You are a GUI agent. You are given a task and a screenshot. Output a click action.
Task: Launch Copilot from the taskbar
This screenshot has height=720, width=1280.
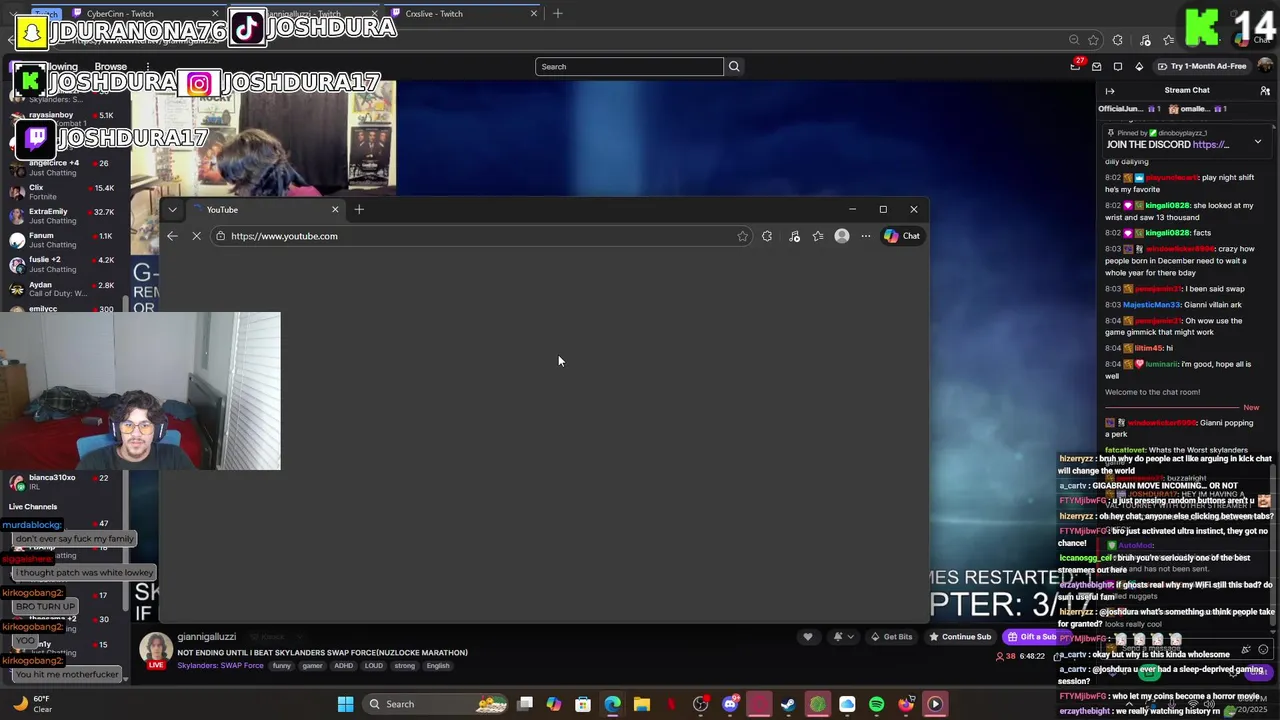[x=554, y=704]
